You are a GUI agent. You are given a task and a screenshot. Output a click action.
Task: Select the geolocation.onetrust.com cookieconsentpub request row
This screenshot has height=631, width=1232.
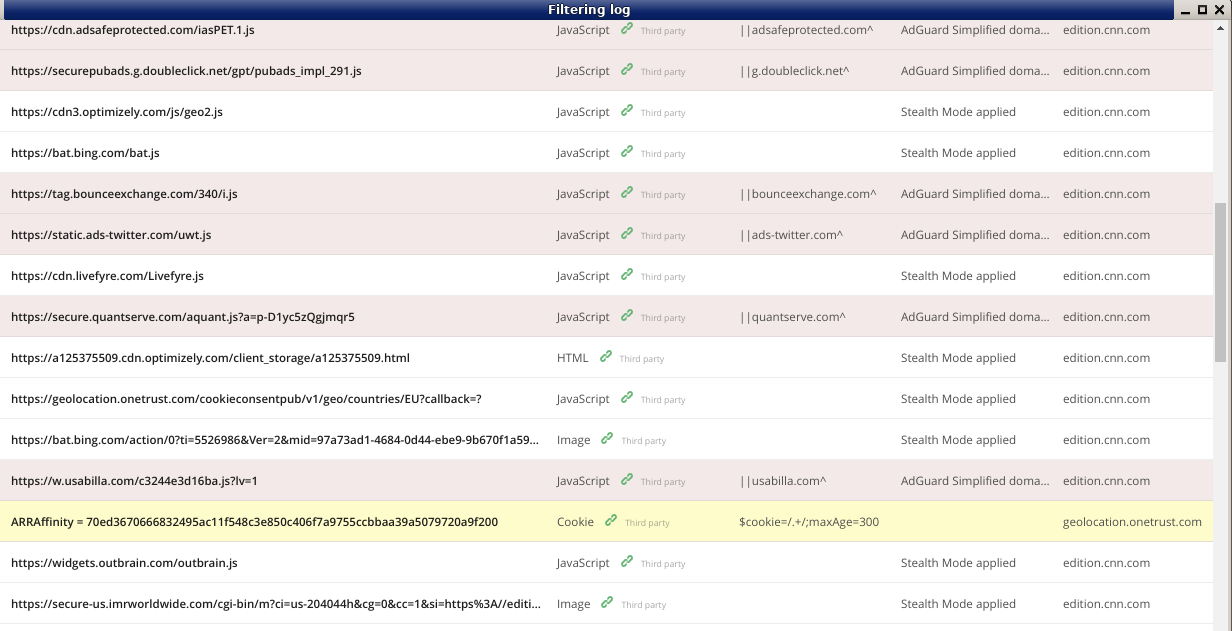[246, 399]
